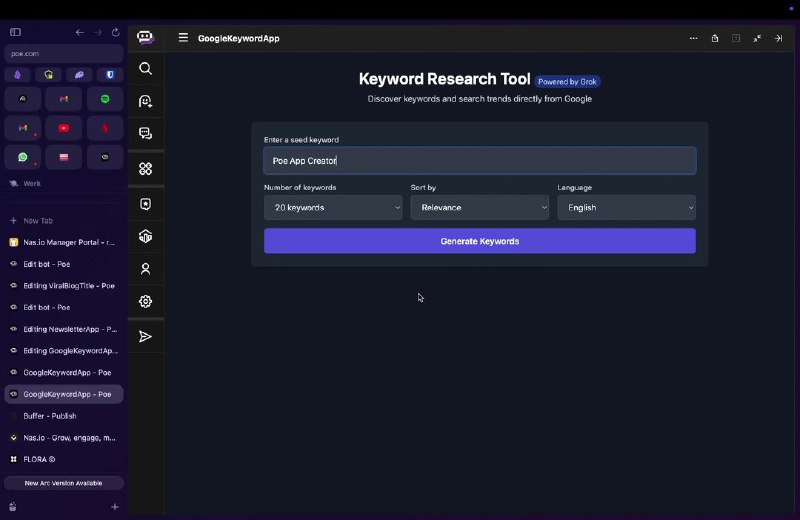Toggle the Arc sidebar visibility icon
Viewport: 800px width, 520px height.
pyautogui.click(x=15, y=32)
